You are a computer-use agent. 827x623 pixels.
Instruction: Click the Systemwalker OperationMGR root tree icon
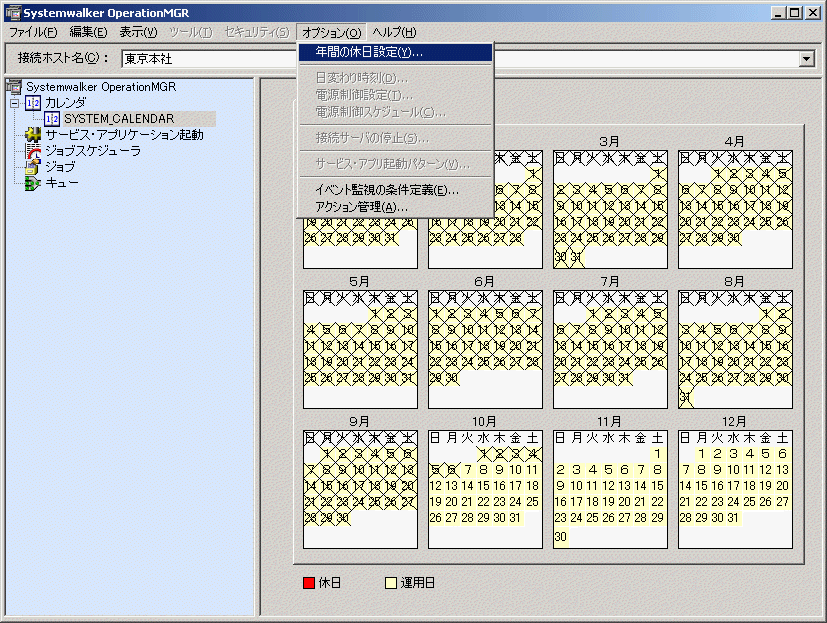click(15, 87)
